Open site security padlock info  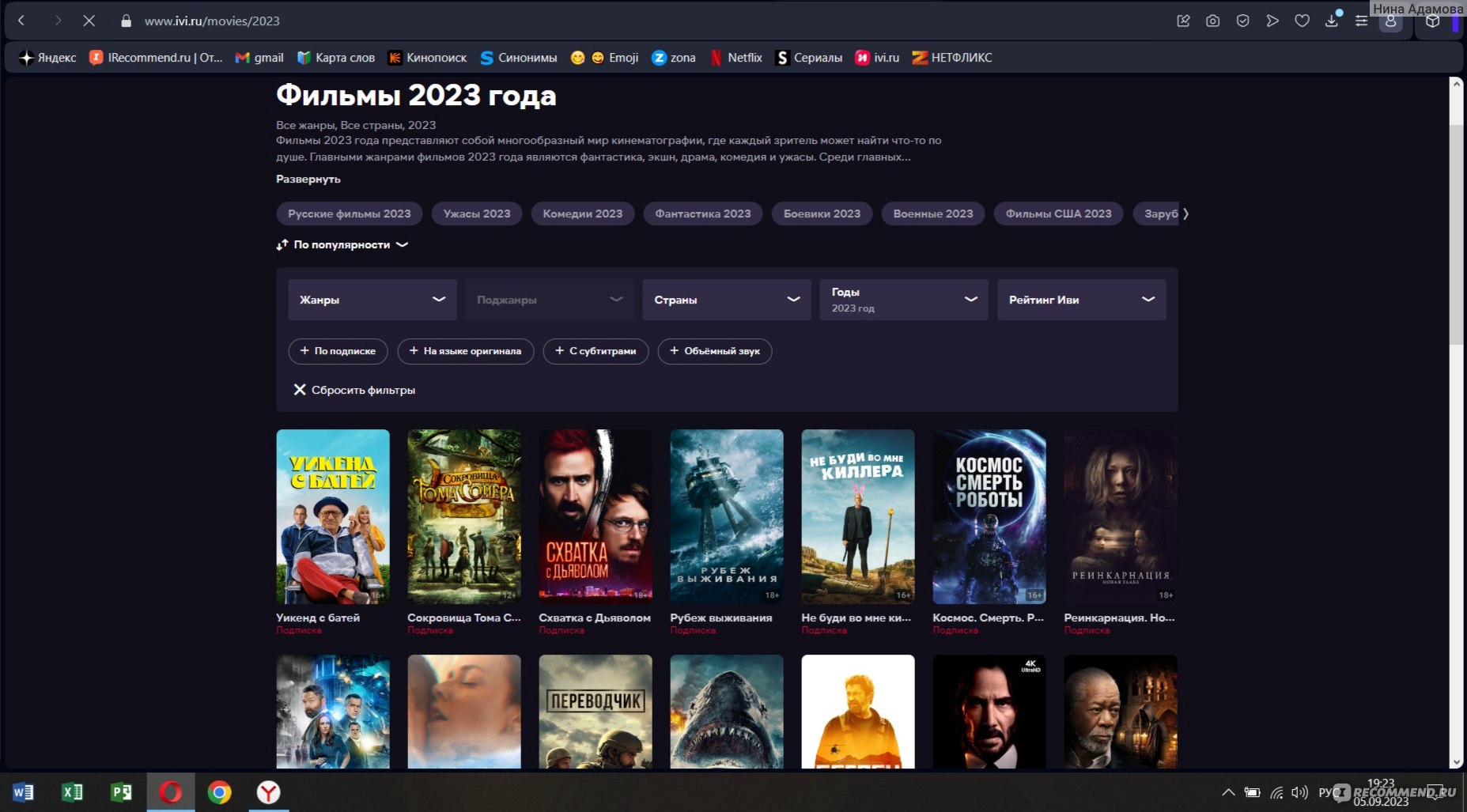126,21
